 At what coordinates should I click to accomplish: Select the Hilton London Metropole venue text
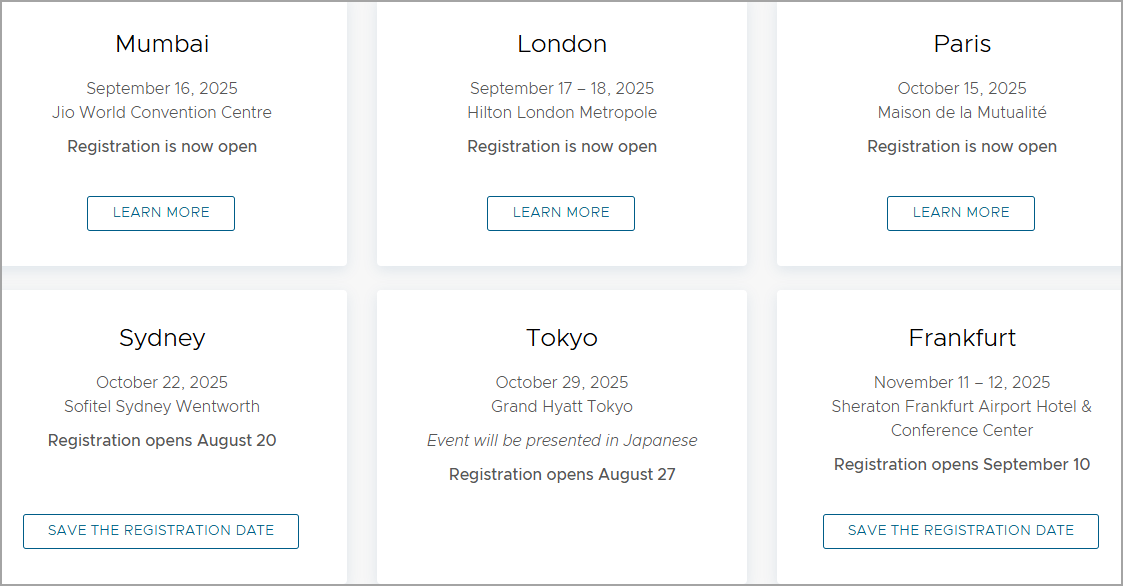[x=562, y=112]
